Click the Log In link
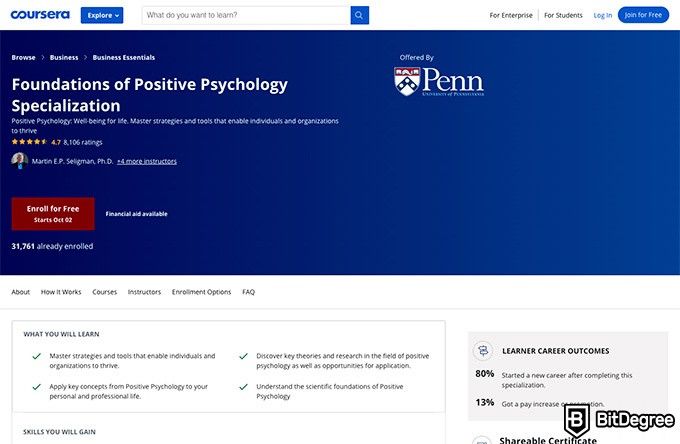 click(x=602, y=15)
